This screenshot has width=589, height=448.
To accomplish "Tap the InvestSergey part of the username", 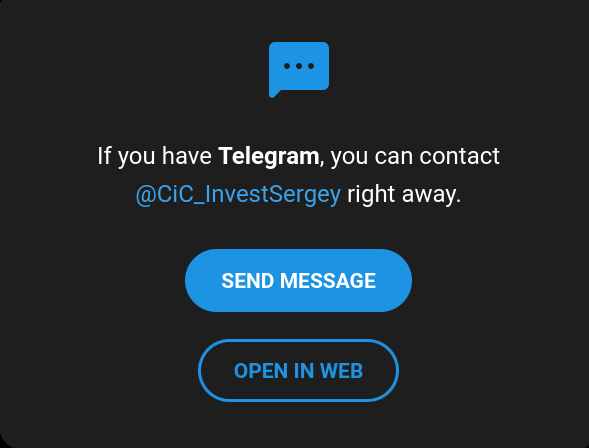I will pos(273,195).
